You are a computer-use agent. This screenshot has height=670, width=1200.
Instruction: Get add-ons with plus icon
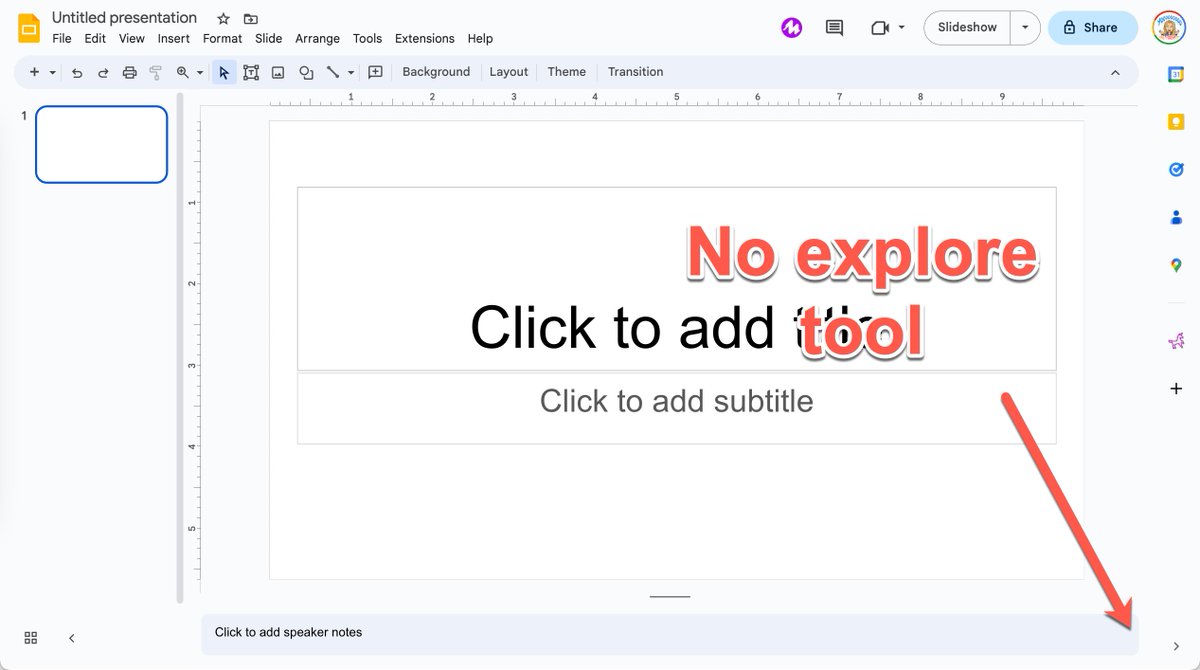click(x=1176, y=388)
